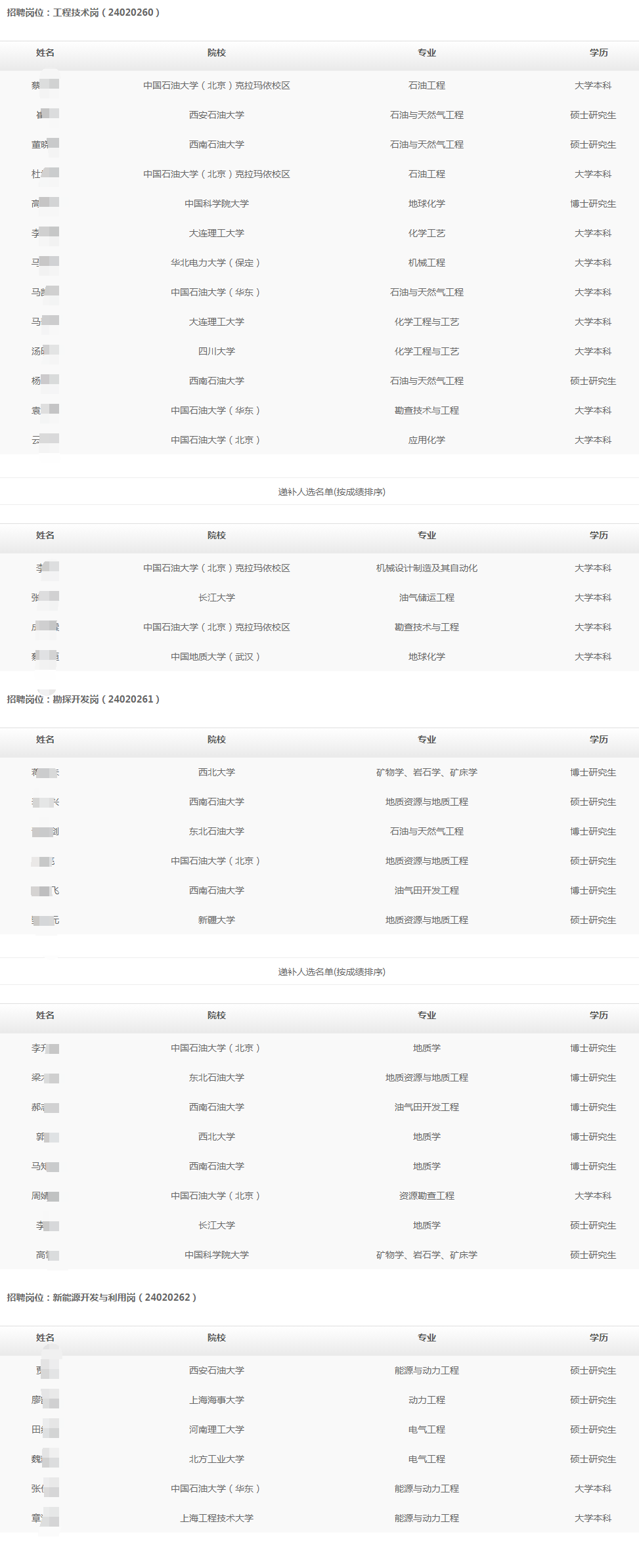
Task: Select the 上海海事大学 school cell
Action: click(x=216, y=1400)
